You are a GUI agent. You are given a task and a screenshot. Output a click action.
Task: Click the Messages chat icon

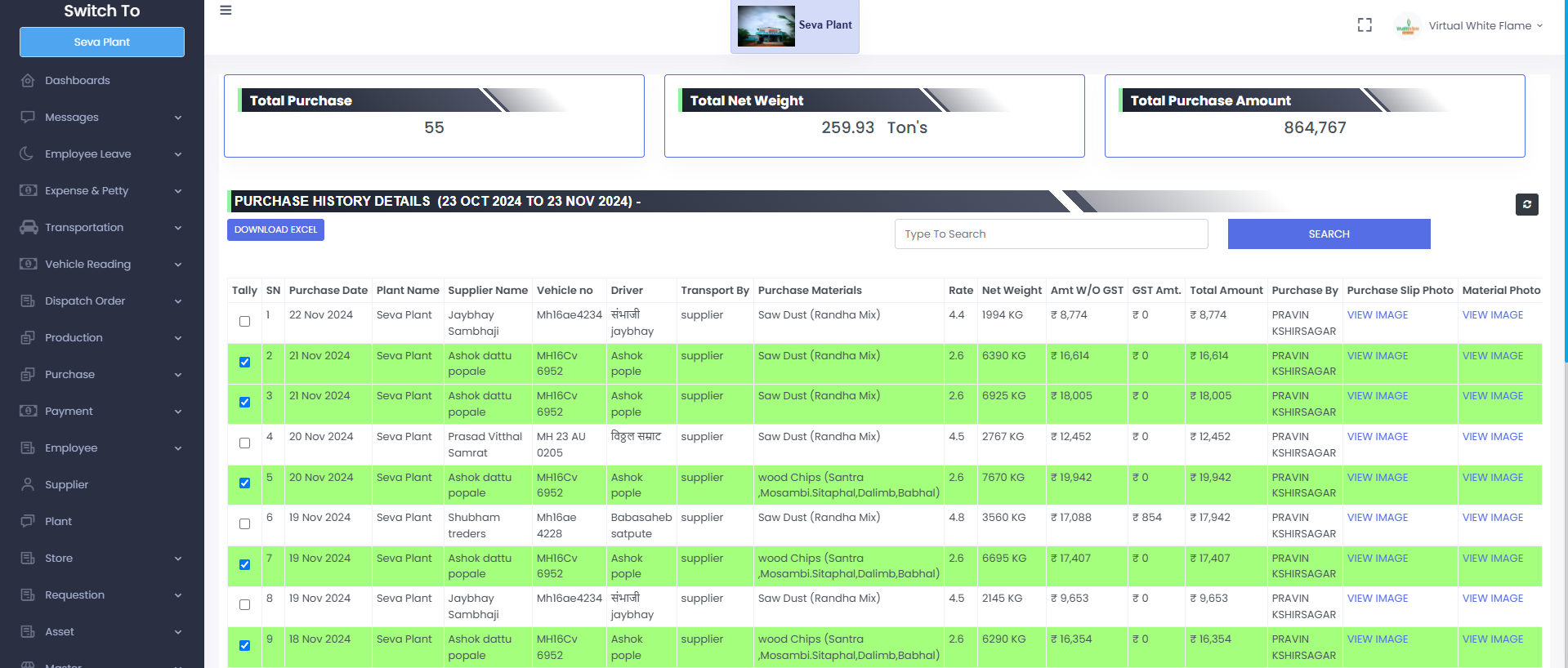click(28, 118)
